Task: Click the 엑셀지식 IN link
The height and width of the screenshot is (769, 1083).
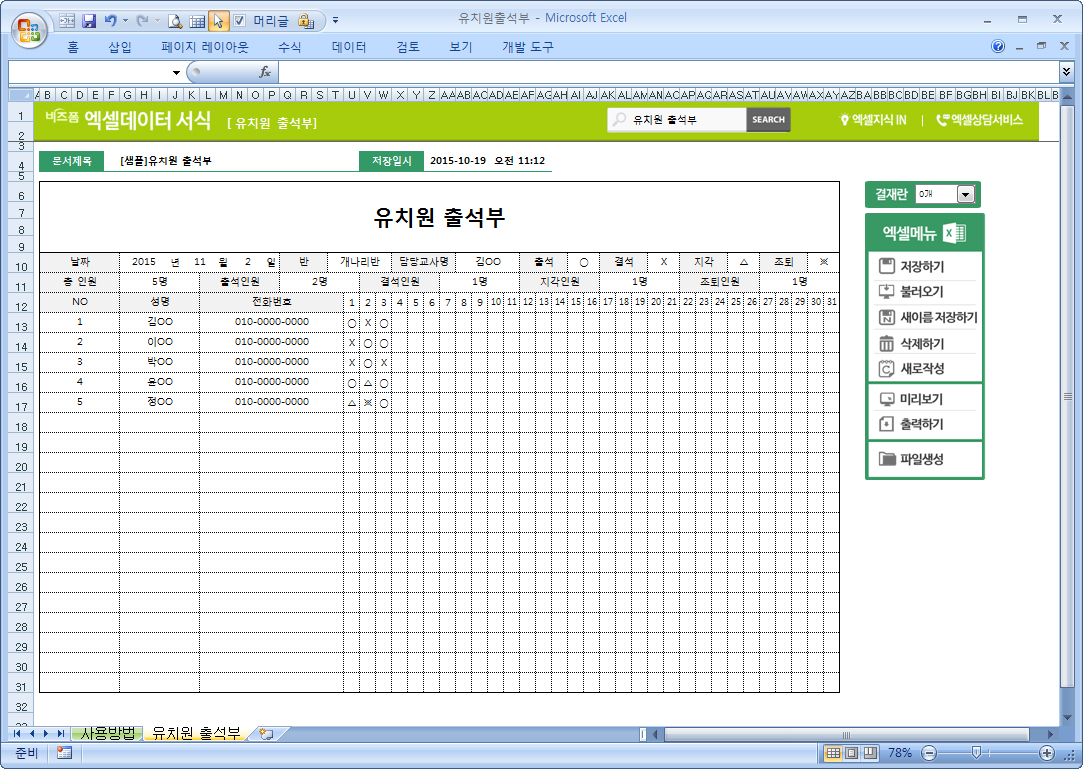Action: click(x=873, y=120)
